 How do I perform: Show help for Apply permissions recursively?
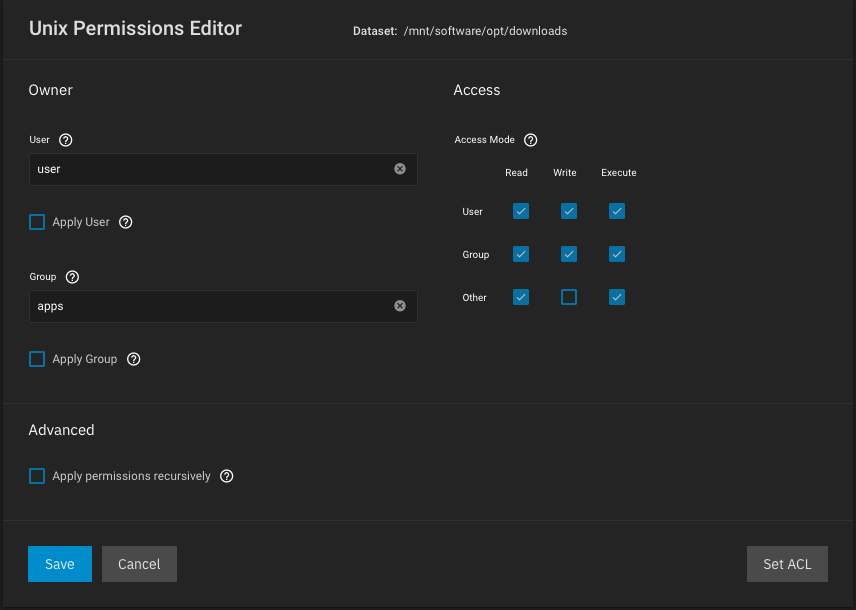[x=227, y=476]
